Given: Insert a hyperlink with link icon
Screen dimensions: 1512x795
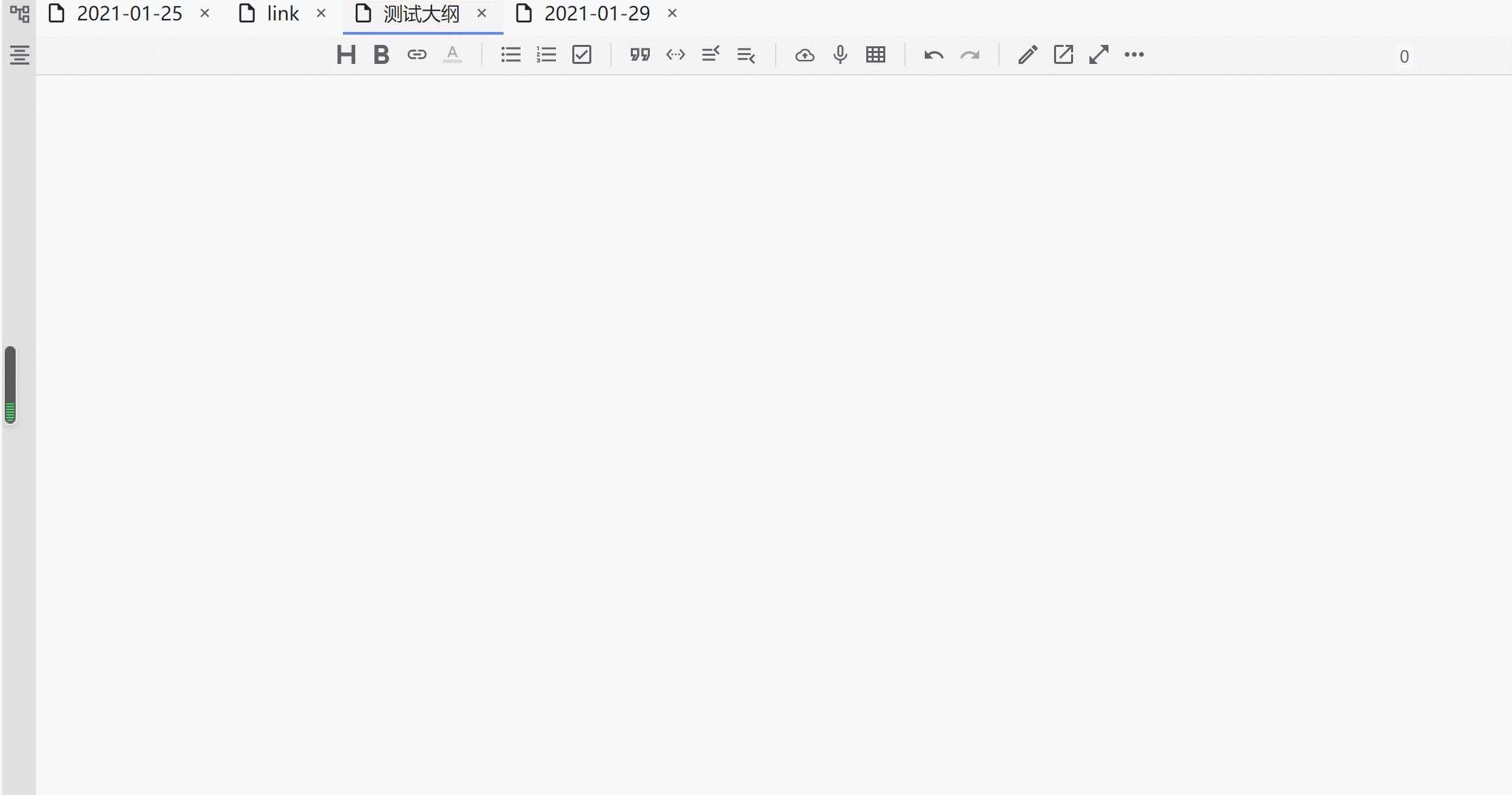Looking at the screenshot, I should [416, 55].
